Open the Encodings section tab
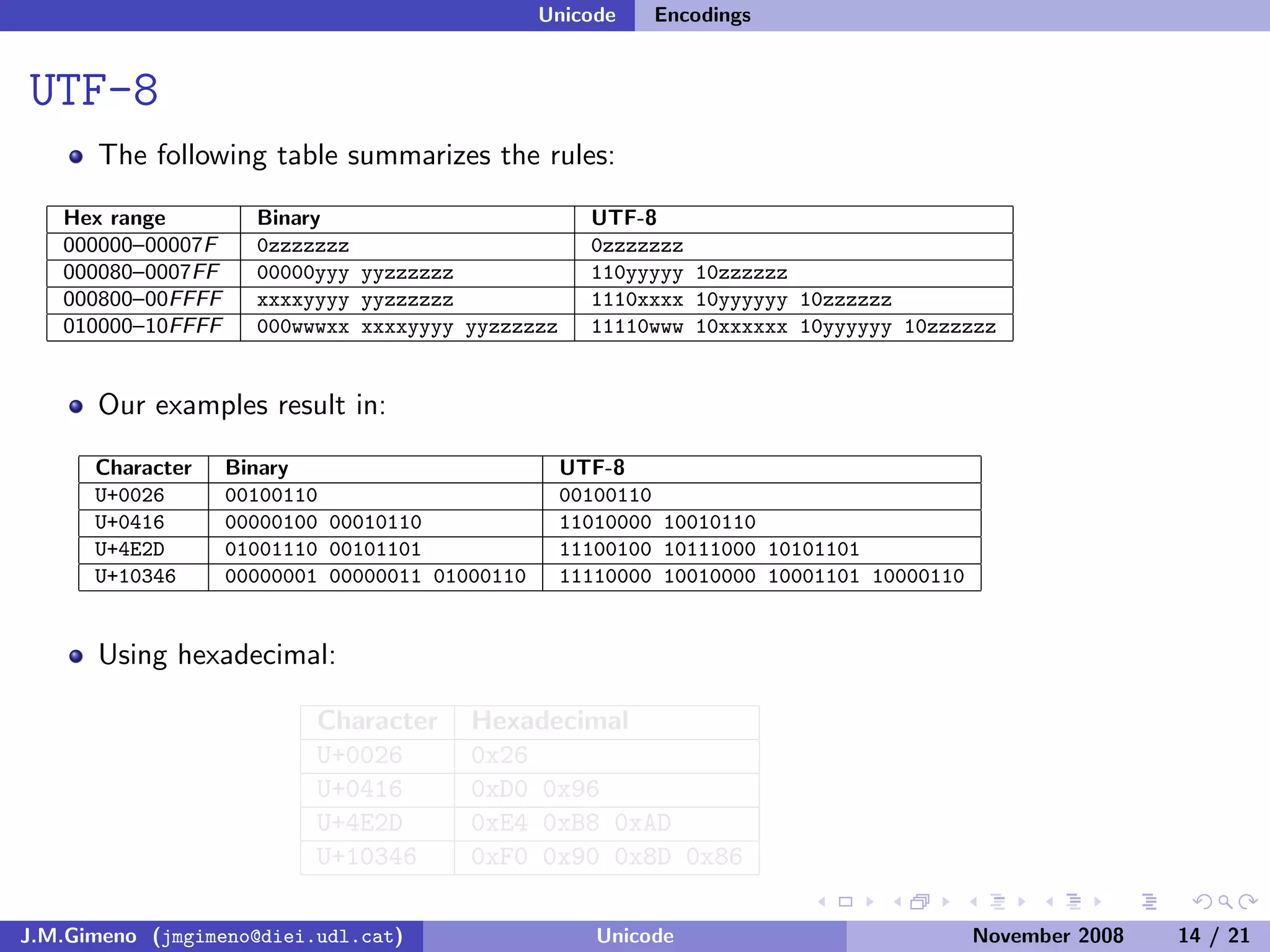 pyautogui.click(x=702, y=15)
